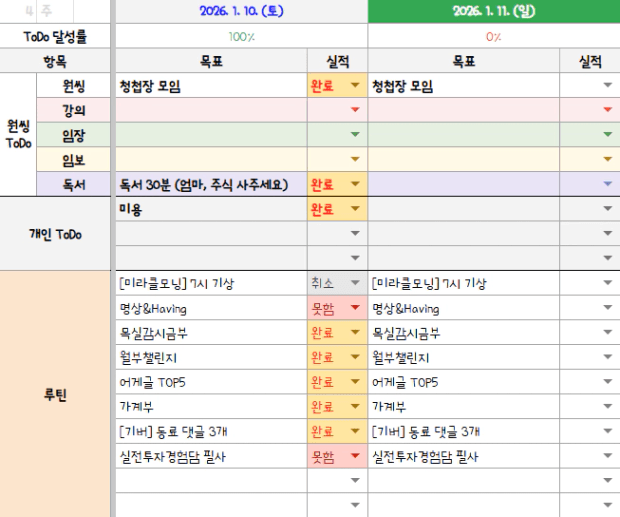Select the Jan 11 [미라클모닝] 7시 기상 cell
Screen dimensions: 620x517
coord(464,283)
